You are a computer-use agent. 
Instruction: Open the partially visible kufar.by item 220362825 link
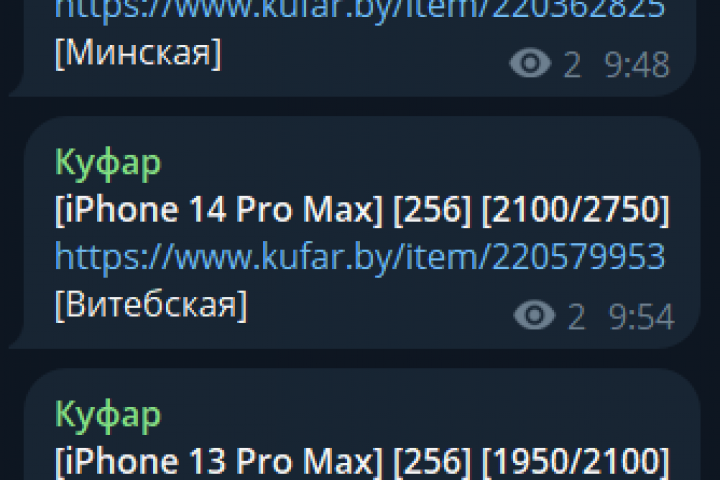coord(360,9)
